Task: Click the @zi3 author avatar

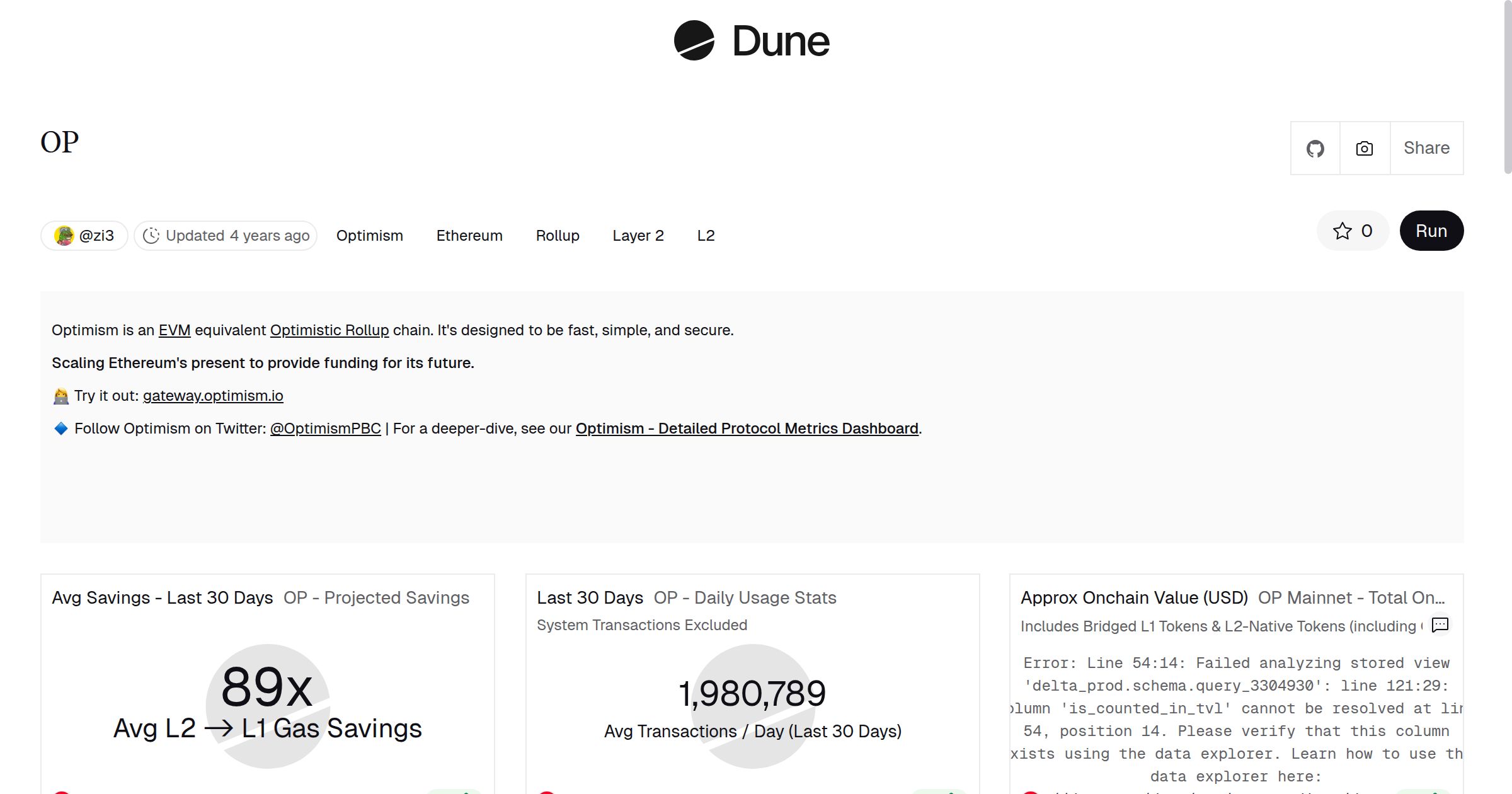Action: pos(64,236)
